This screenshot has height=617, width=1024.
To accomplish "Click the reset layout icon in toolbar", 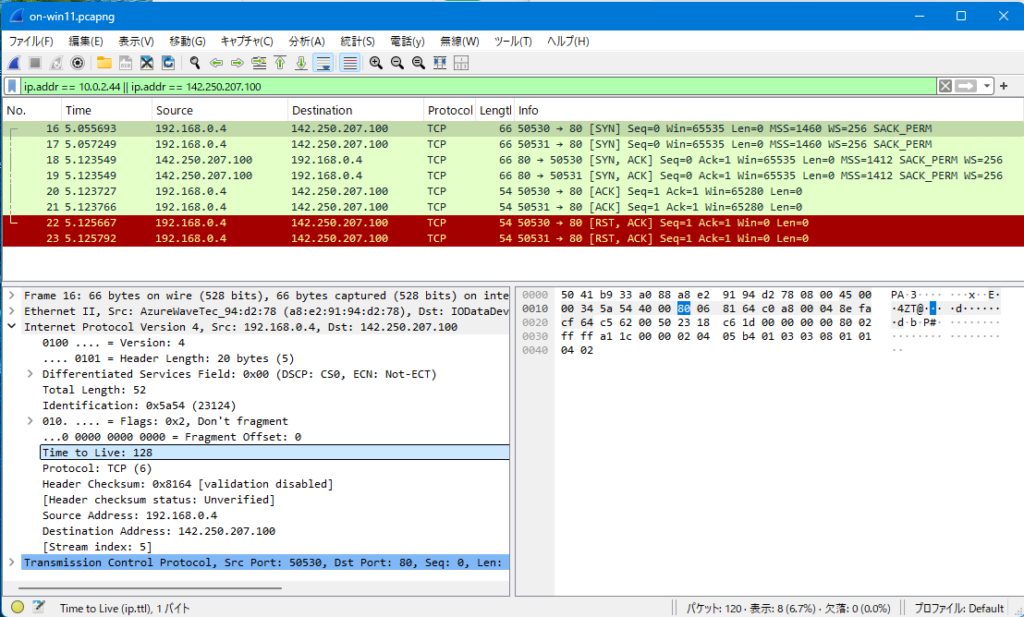I will (461, 63).
